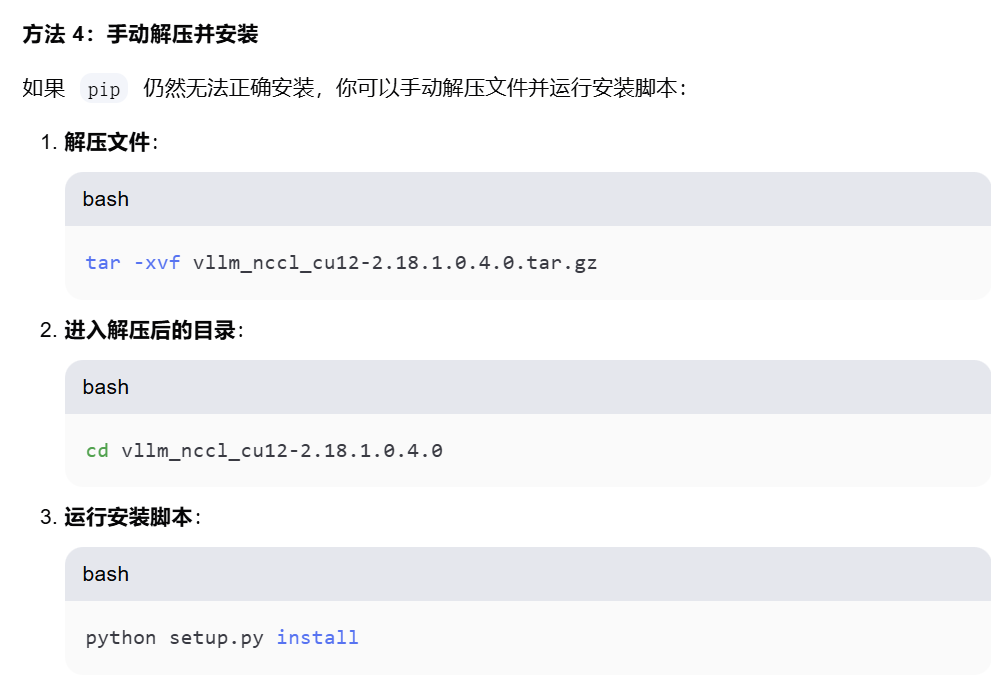
Task: Click the bash header above the tar command
Action: click(x=106, y=199)
